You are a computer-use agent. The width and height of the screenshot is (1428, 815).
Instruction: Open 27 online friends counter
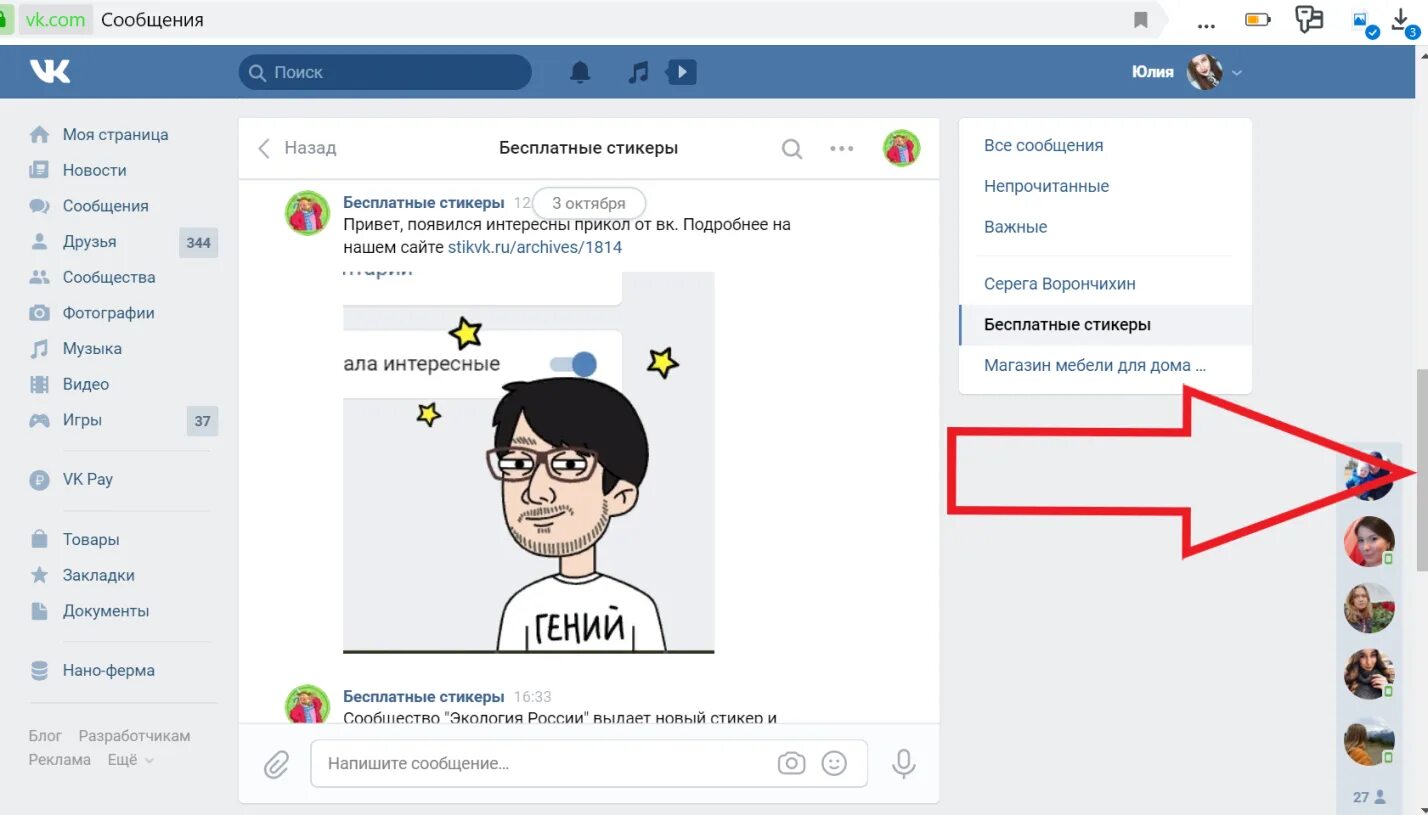[1369, 797]
